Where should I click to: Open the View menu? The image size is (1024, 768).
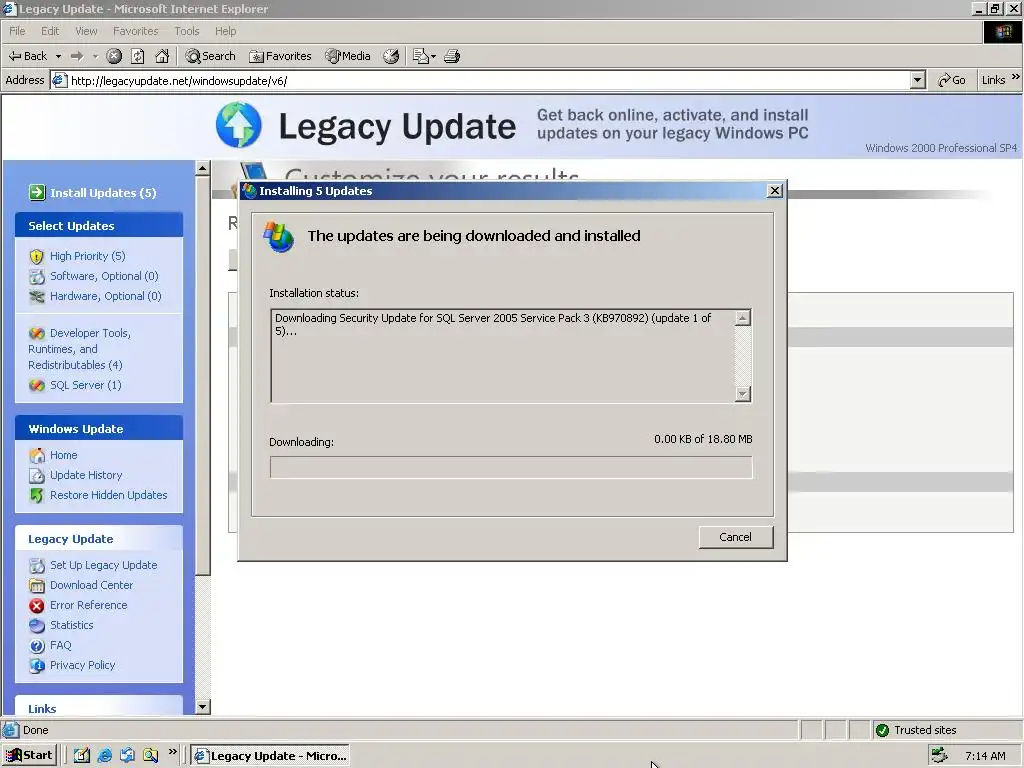point(86,31)
